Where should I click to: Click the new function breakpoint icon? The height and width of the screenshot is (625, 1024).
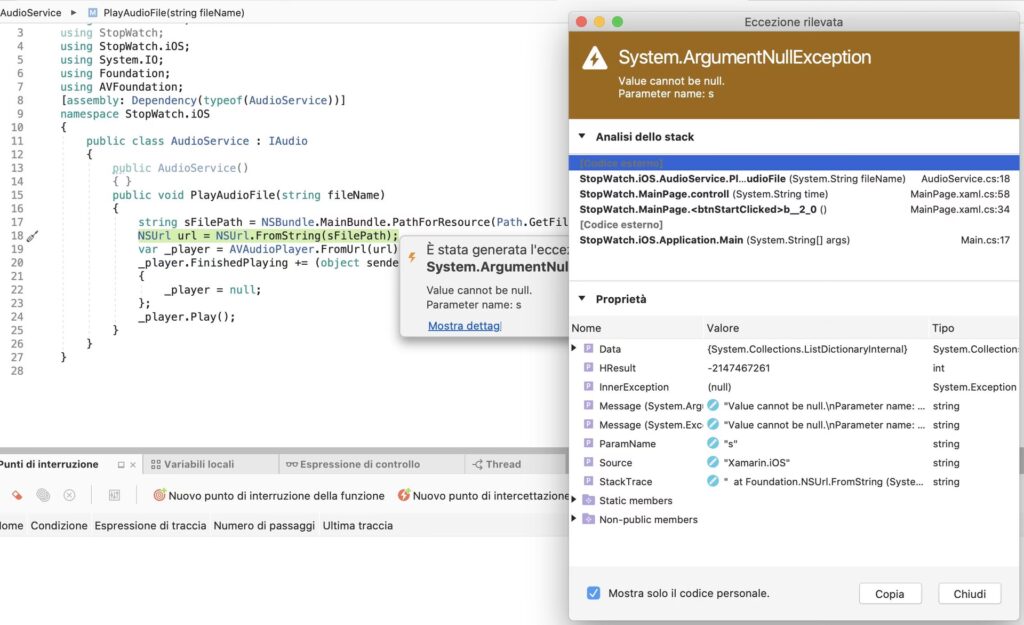point(159,495)
